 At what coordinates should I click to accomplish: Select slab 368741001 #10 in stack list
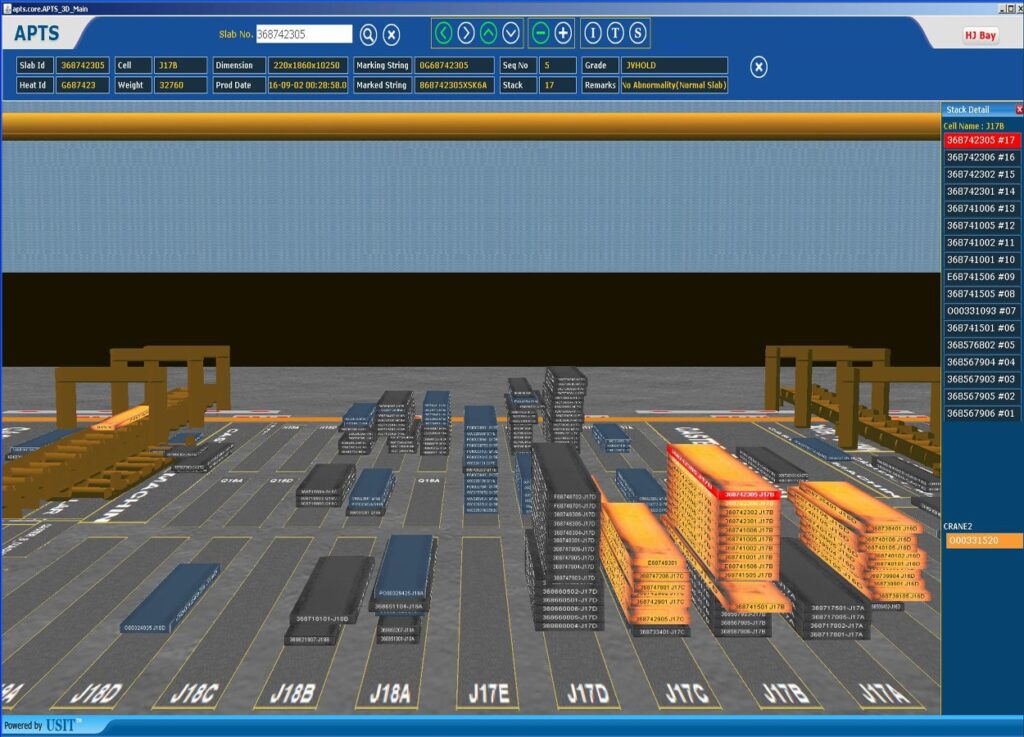pyautogui.click(x=982, y=259)
